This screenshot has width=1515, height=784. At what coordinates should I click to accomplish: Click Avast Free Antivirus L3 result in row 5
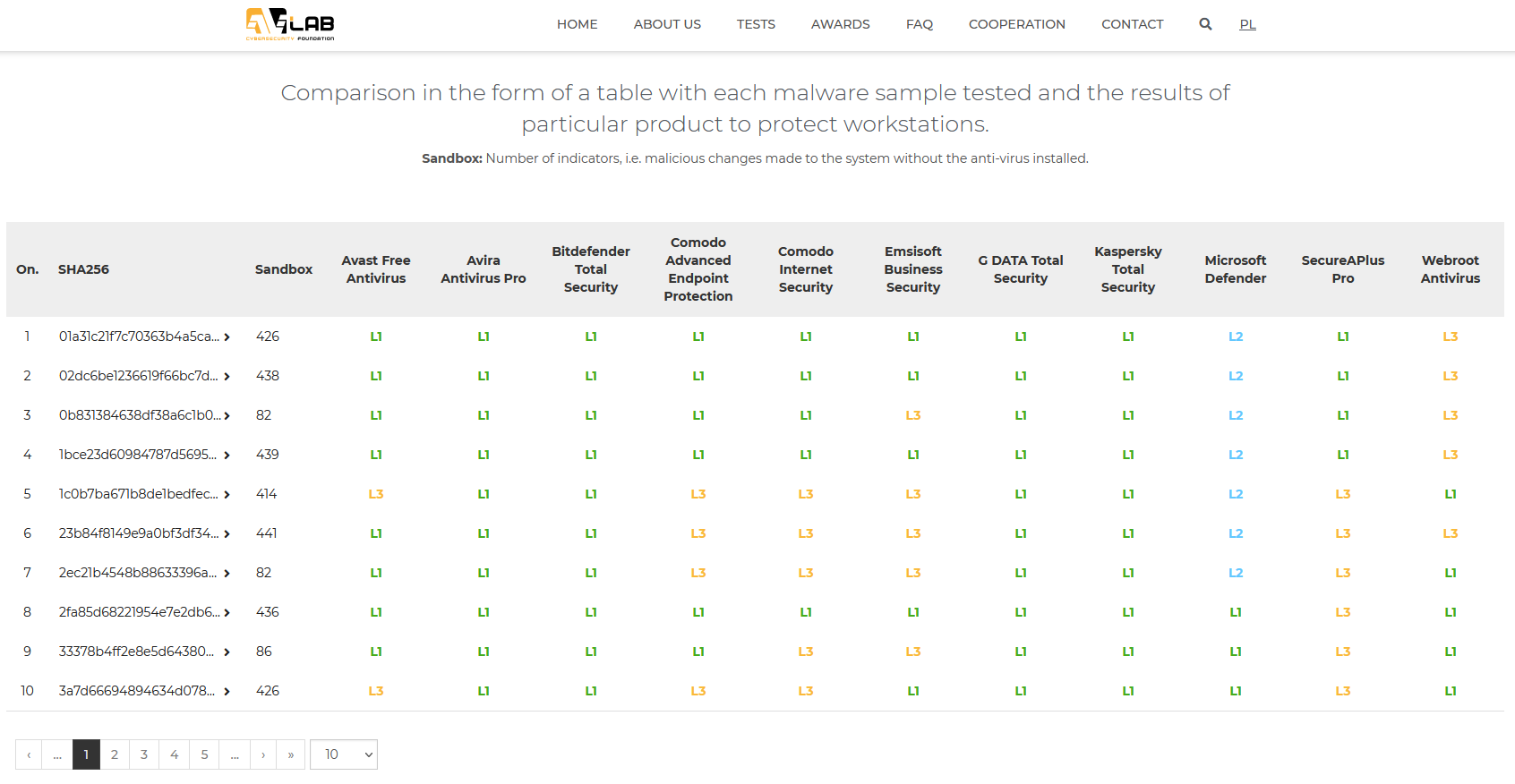(376, 494)
